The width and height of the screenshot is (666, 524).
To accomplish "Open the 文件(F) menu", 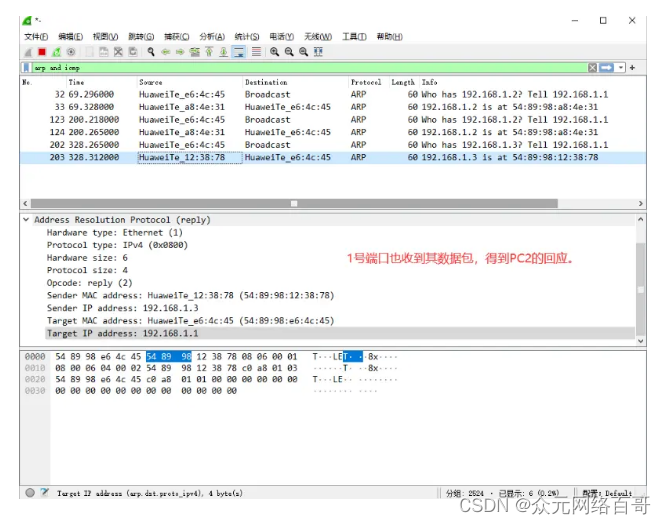I will 36,37.
